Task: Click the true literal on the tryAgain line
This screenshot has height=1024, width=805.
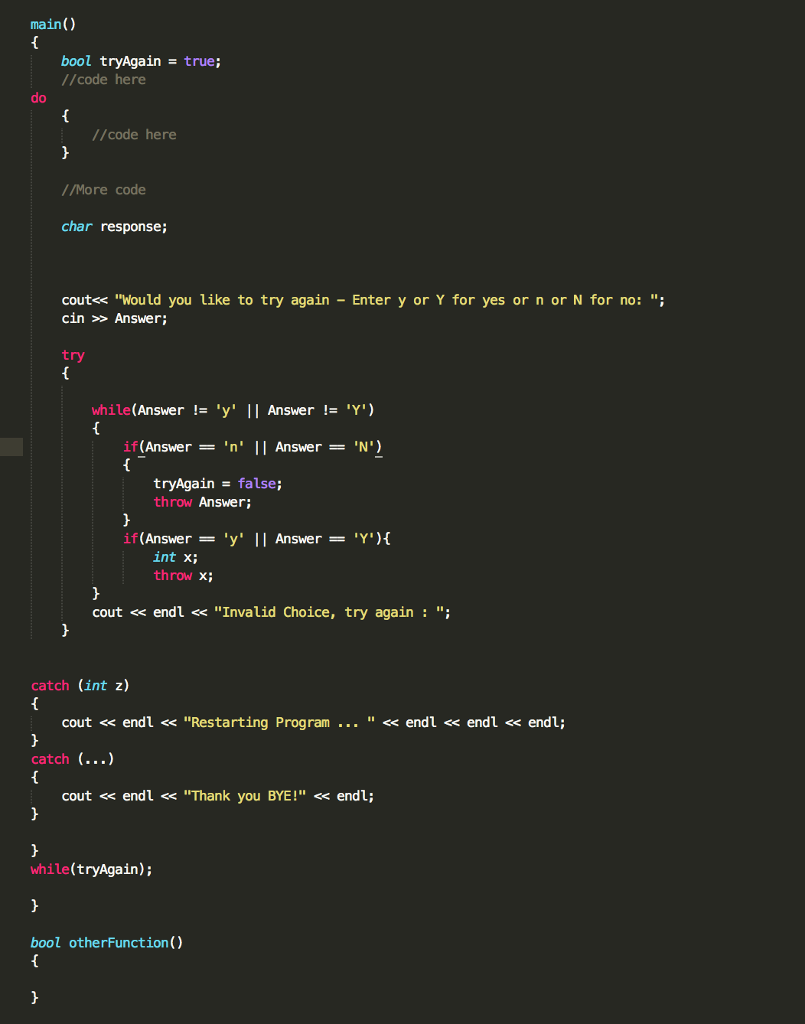Action: pyautogui.click(x=197, y=60)
